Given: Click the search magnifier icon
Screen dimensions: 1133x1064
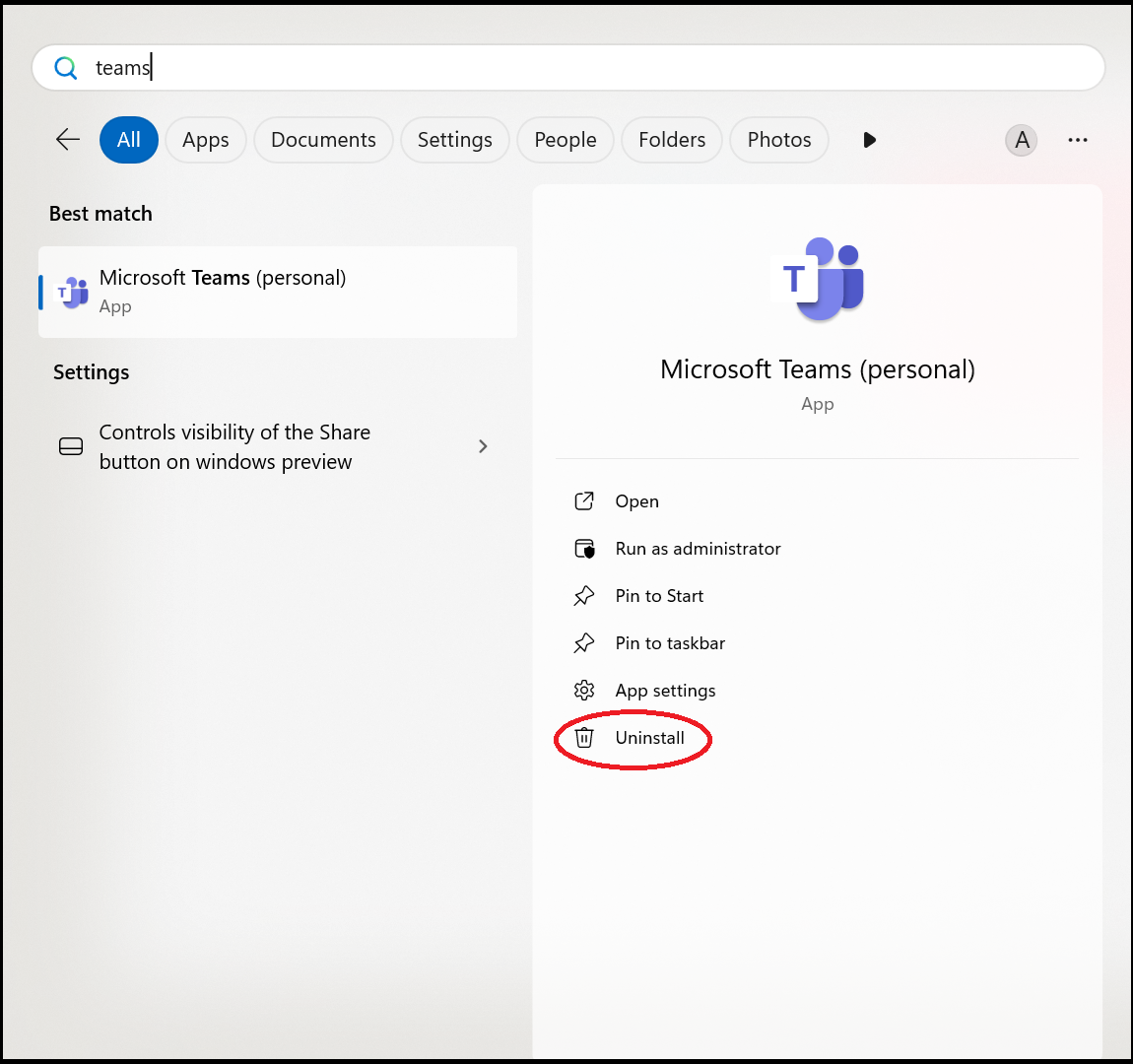Looking at the screenshot, I should coord(66,68).
